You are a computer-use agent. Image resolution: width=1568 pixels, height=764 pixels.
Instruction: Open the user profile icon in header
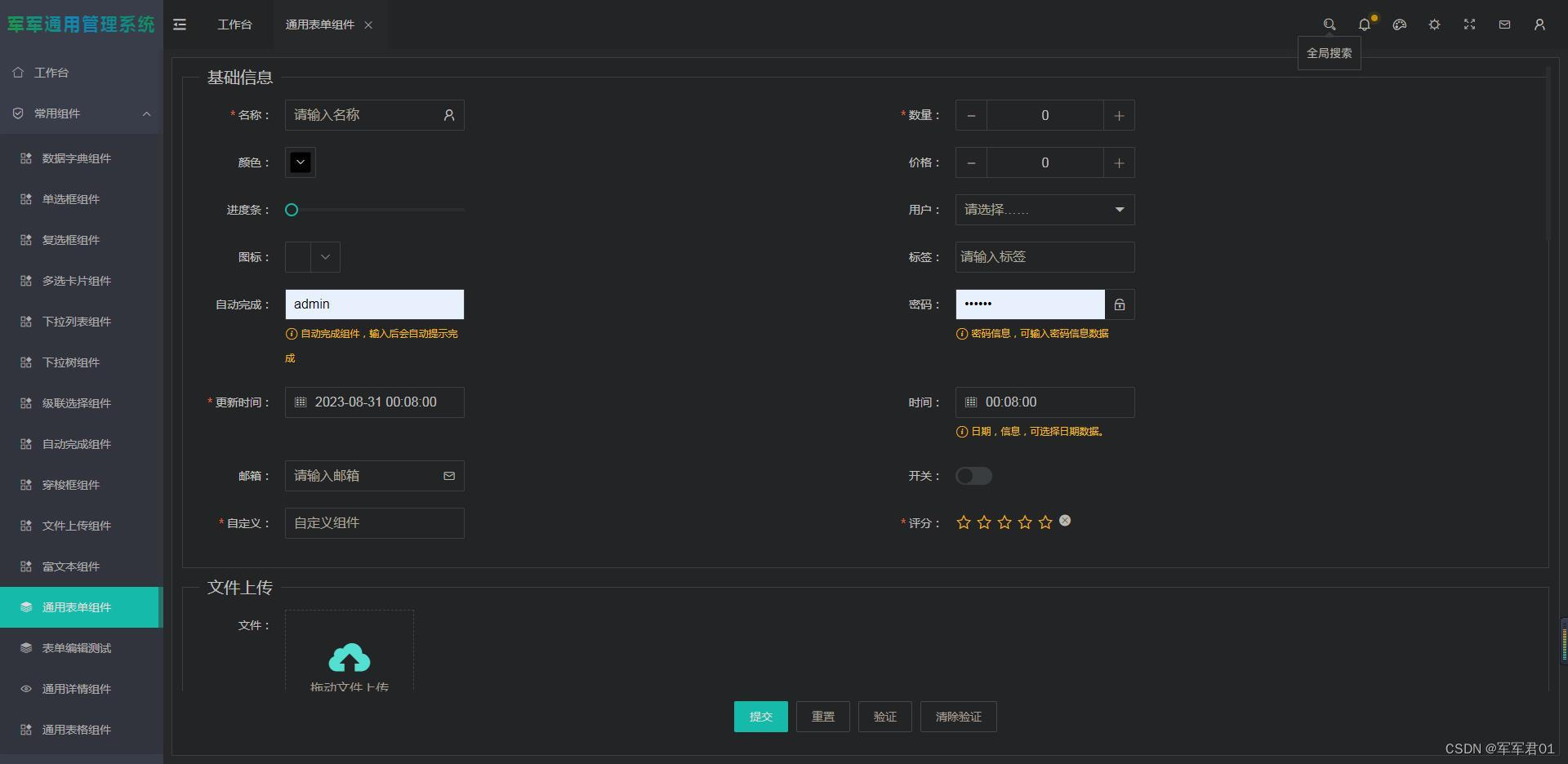coord(1539,24)
